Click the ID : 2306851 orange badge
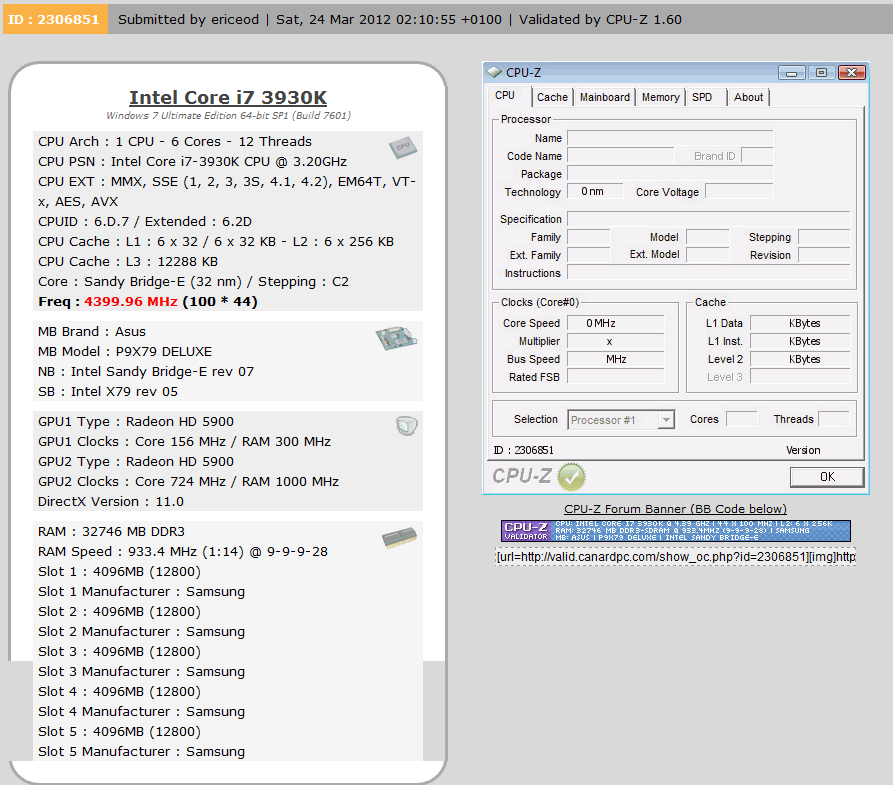The height and width of the screenshot is (785, 893). [x=55, y=19]
